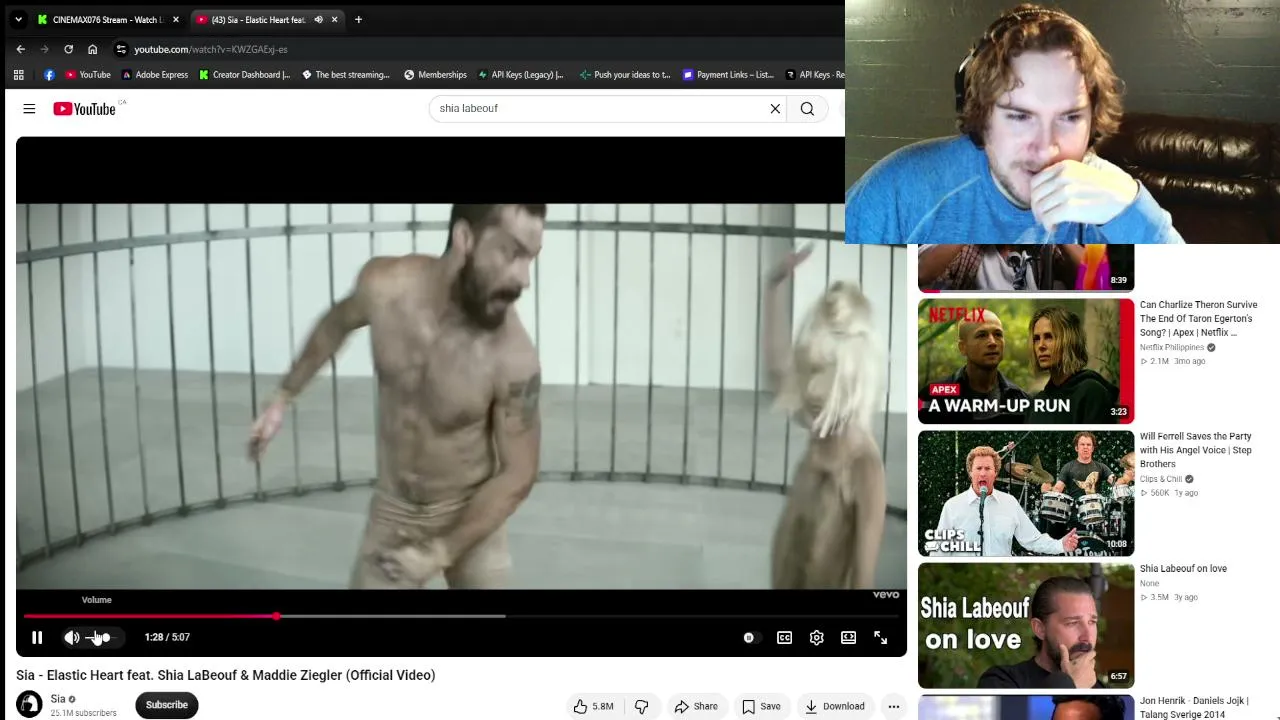This screenshot has height=720, width=1280.
Task: Clear the 'shia labeouf' search text
Action: click(x=775, y=108)
